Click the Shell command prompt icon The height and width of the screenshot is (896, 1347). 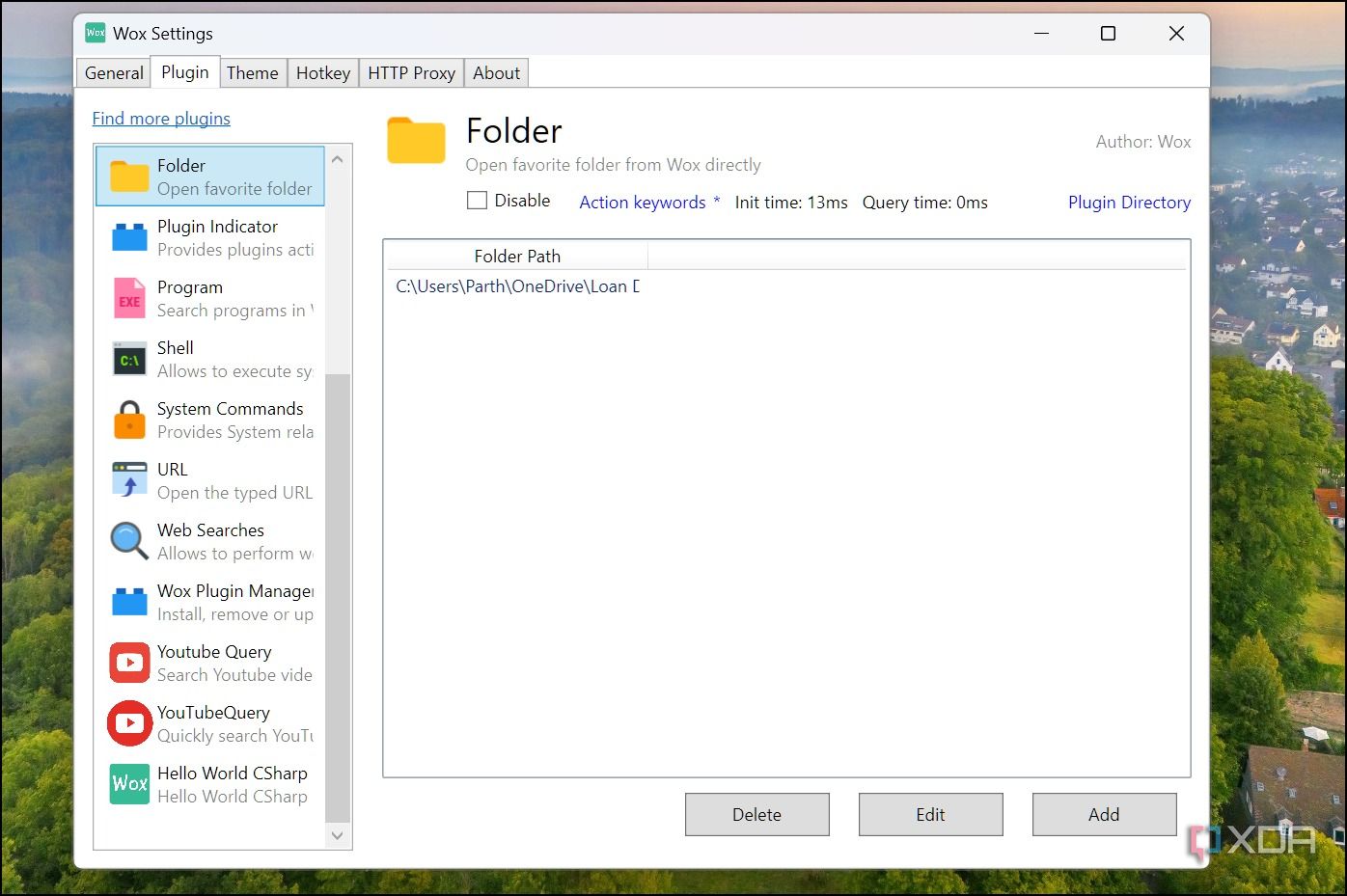click(129, 360)
